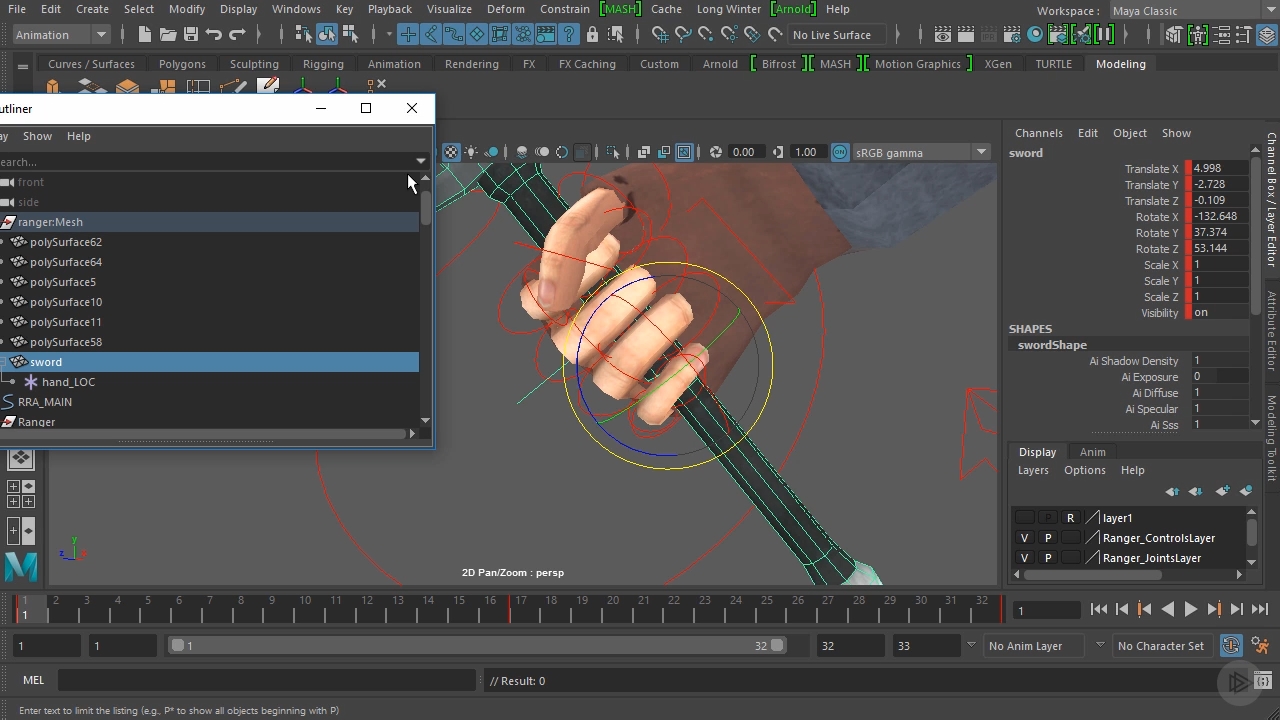Click the Channel Box Channels menu
1280x720 pixels.
coord(1038,133)
